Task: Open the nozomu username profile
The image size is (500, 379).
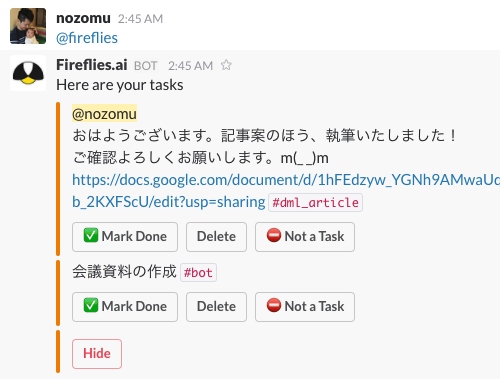Action: [x=83, y=18]
